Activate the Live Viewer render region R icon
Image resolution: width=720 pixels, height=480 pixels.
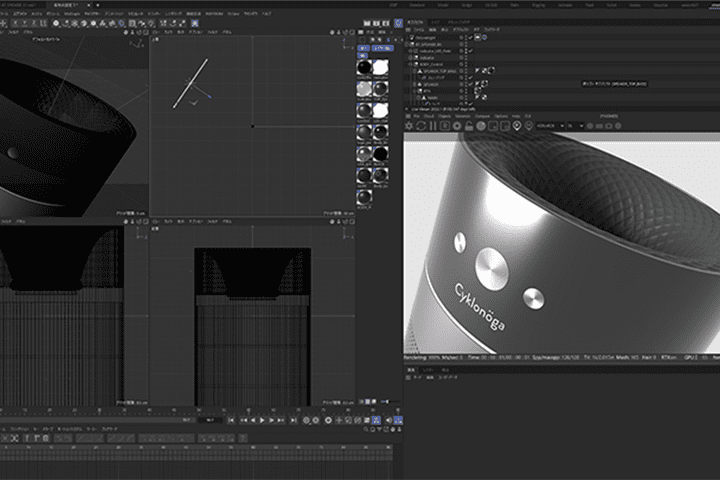point(444,126)
